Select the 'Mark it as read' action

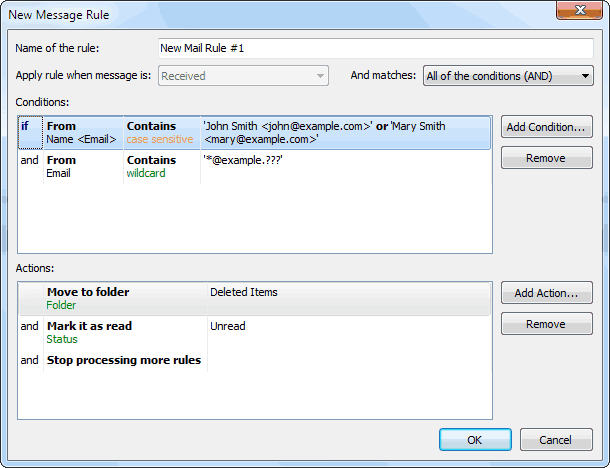point(125,332)
